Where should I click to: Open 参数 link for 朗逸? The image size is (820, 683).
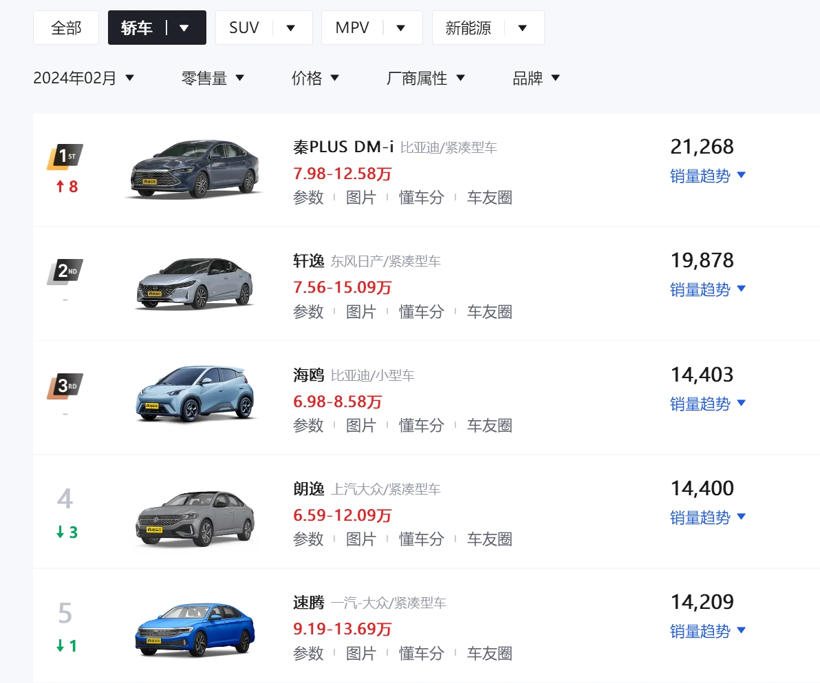click(x=308, y=539)
